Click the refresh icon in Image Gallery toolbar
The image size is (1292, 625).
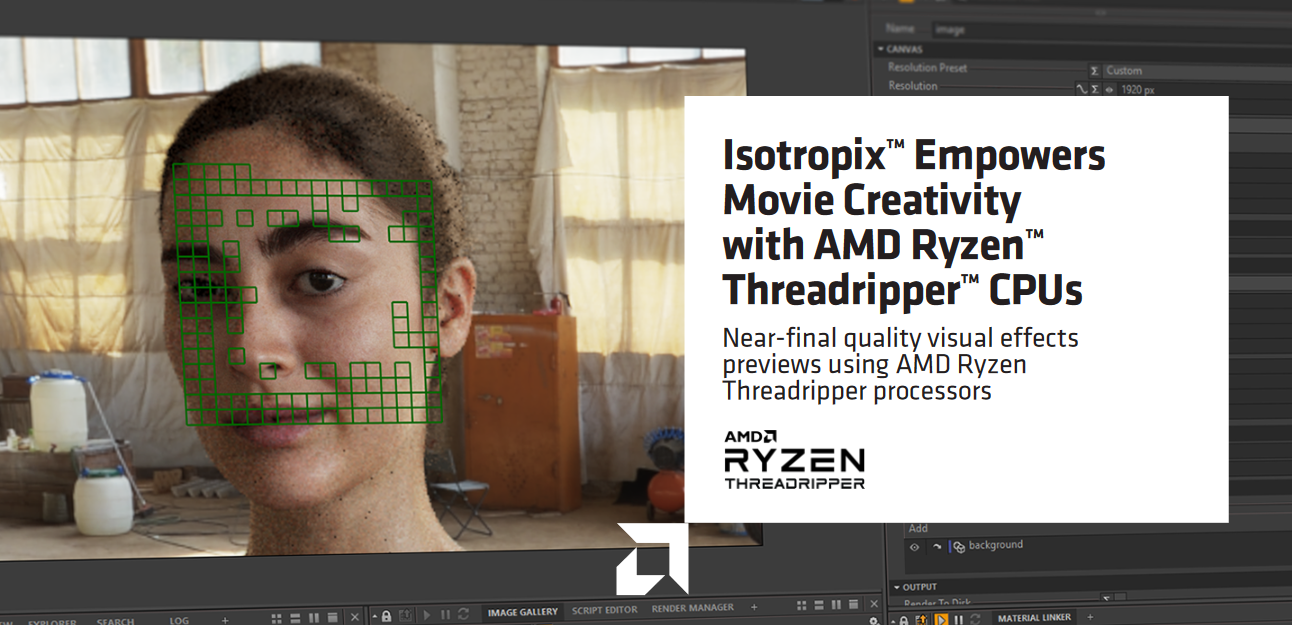coord(461,616)
